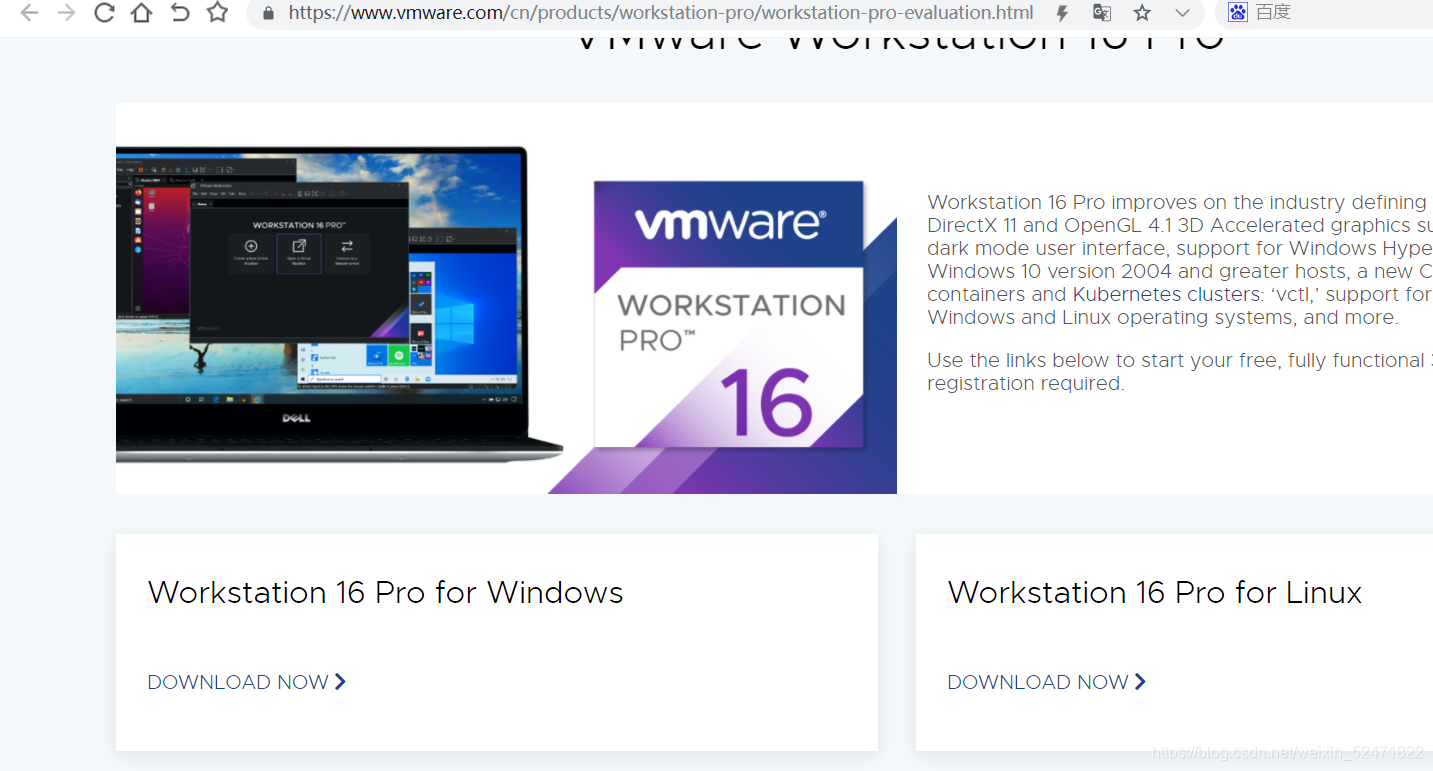Go forward to the next page

tap(66, 13)
